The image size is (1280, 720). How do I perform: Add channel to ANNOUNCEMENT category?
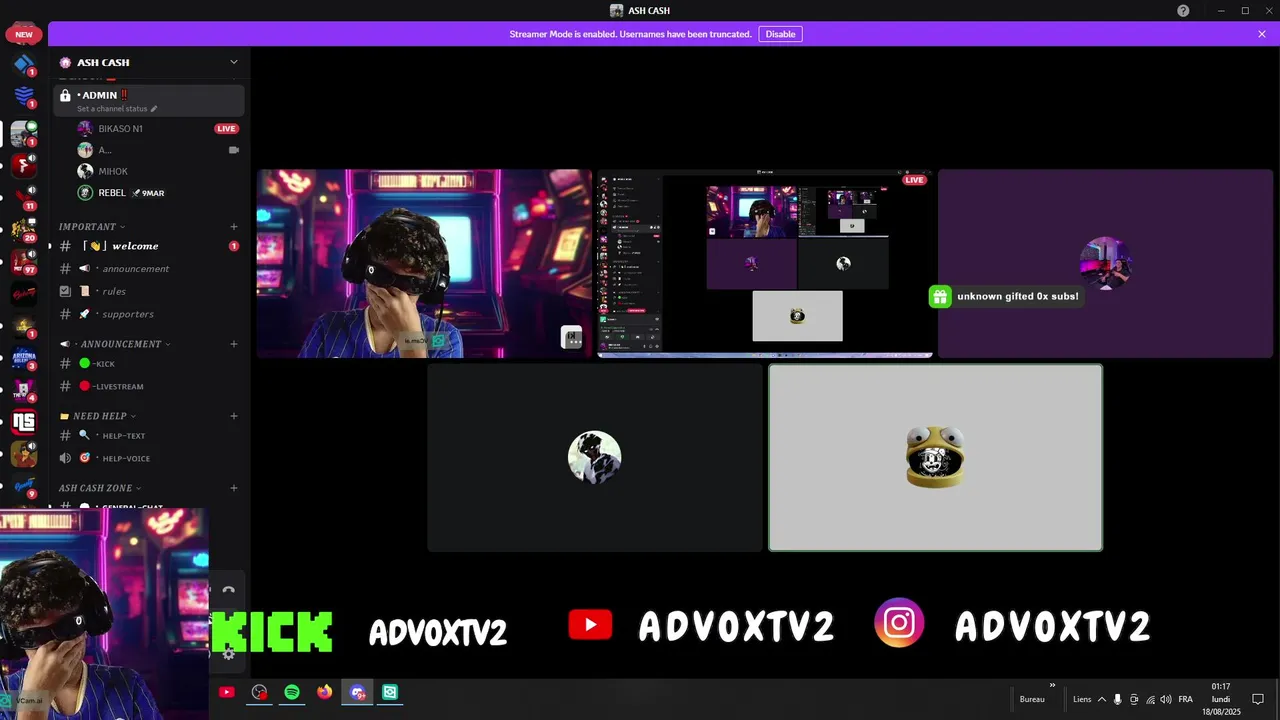234,344
